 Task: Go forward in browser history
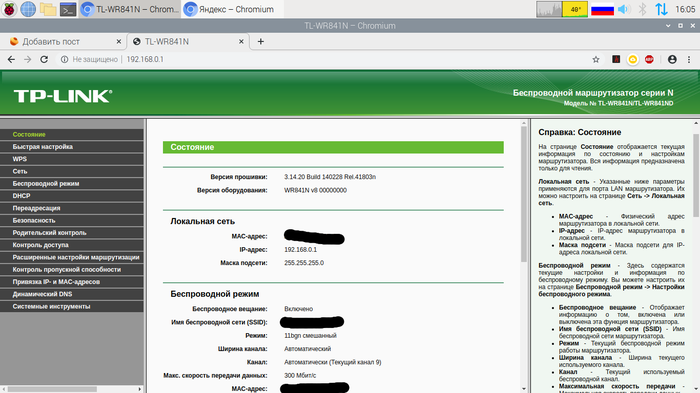[28, 59]
